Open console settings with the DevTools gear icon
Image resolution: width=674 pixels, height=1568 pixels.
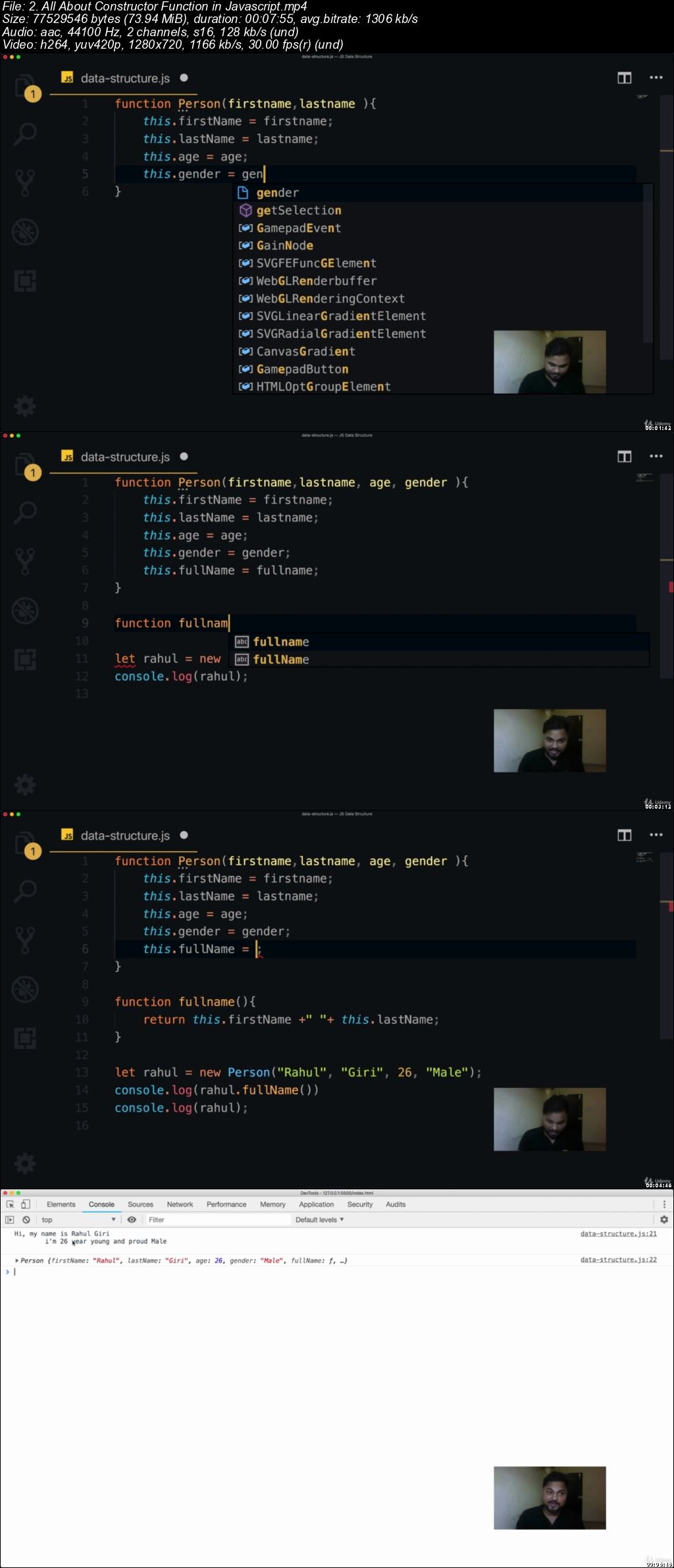click(664, 1220)
